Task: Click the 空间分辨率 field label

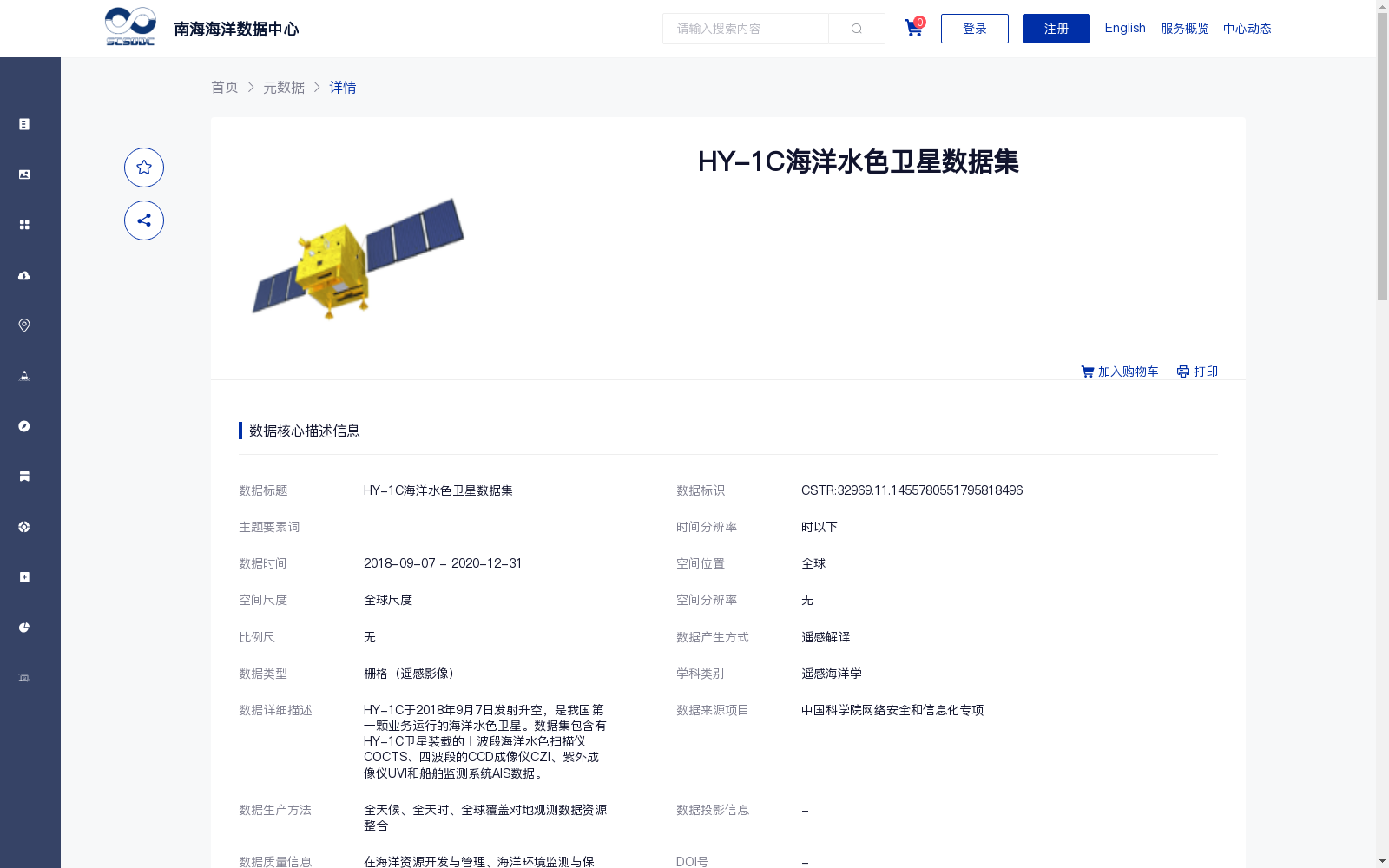Action: (x=707, y=600)
